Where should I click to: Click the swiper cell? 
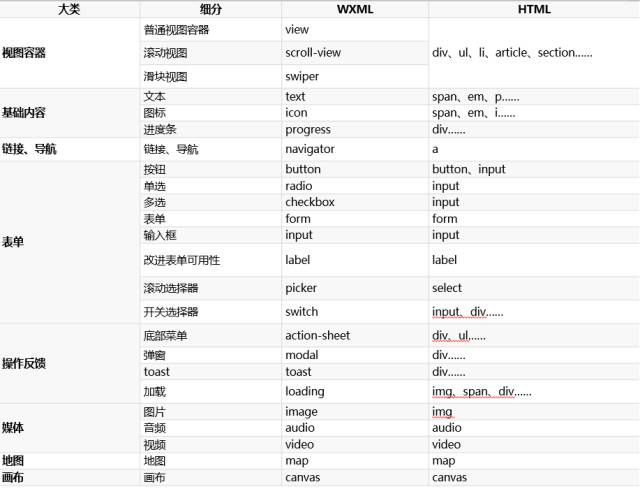pyautogui.click(x=355, y=76)
